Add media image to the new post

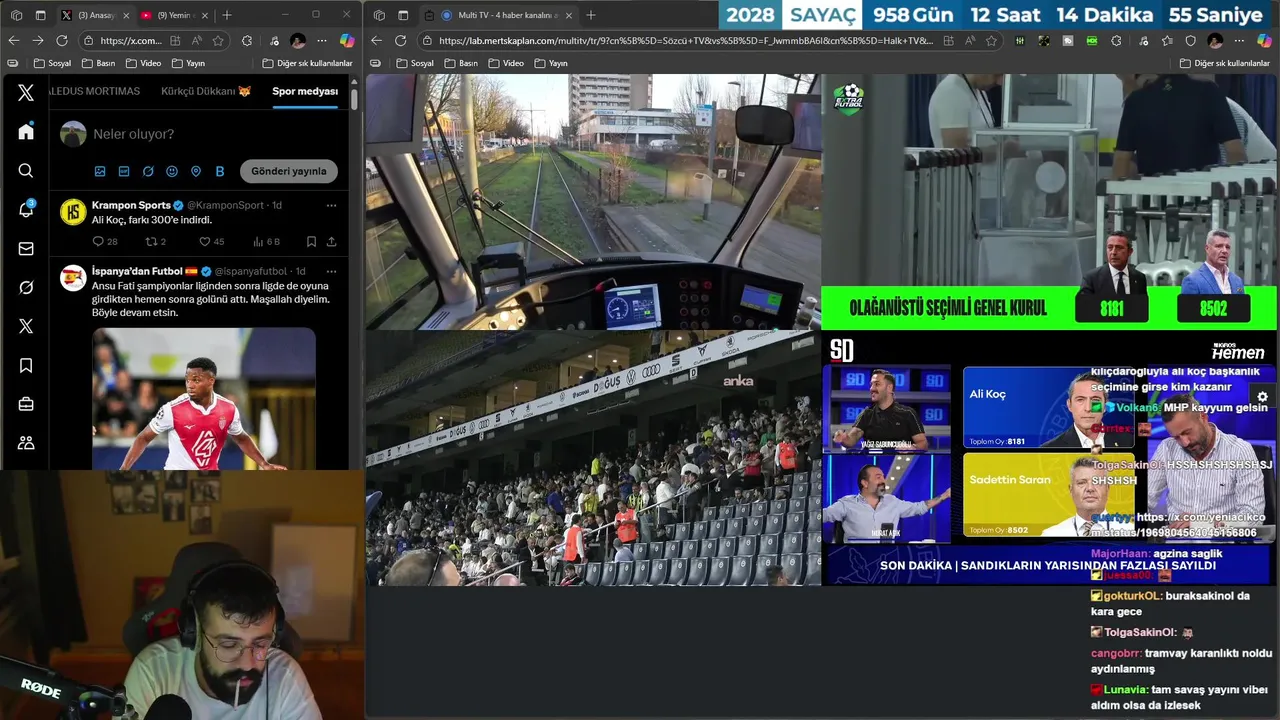click(x=100, y=171)
